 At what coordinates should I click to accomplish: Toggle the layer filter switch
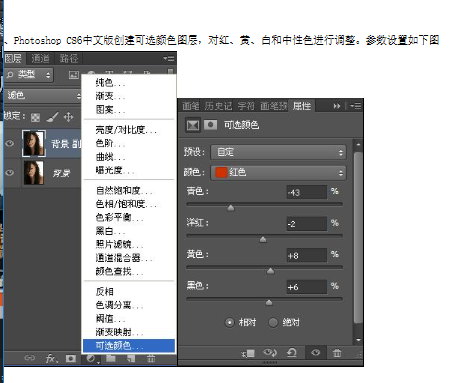point(170,72)
